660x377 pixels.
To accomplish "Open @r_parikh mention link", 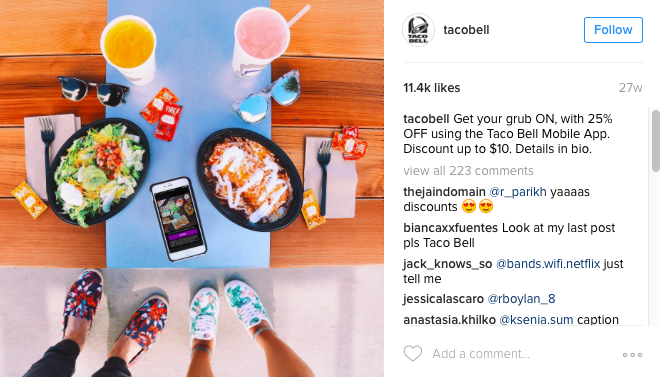I will [518, 192].
